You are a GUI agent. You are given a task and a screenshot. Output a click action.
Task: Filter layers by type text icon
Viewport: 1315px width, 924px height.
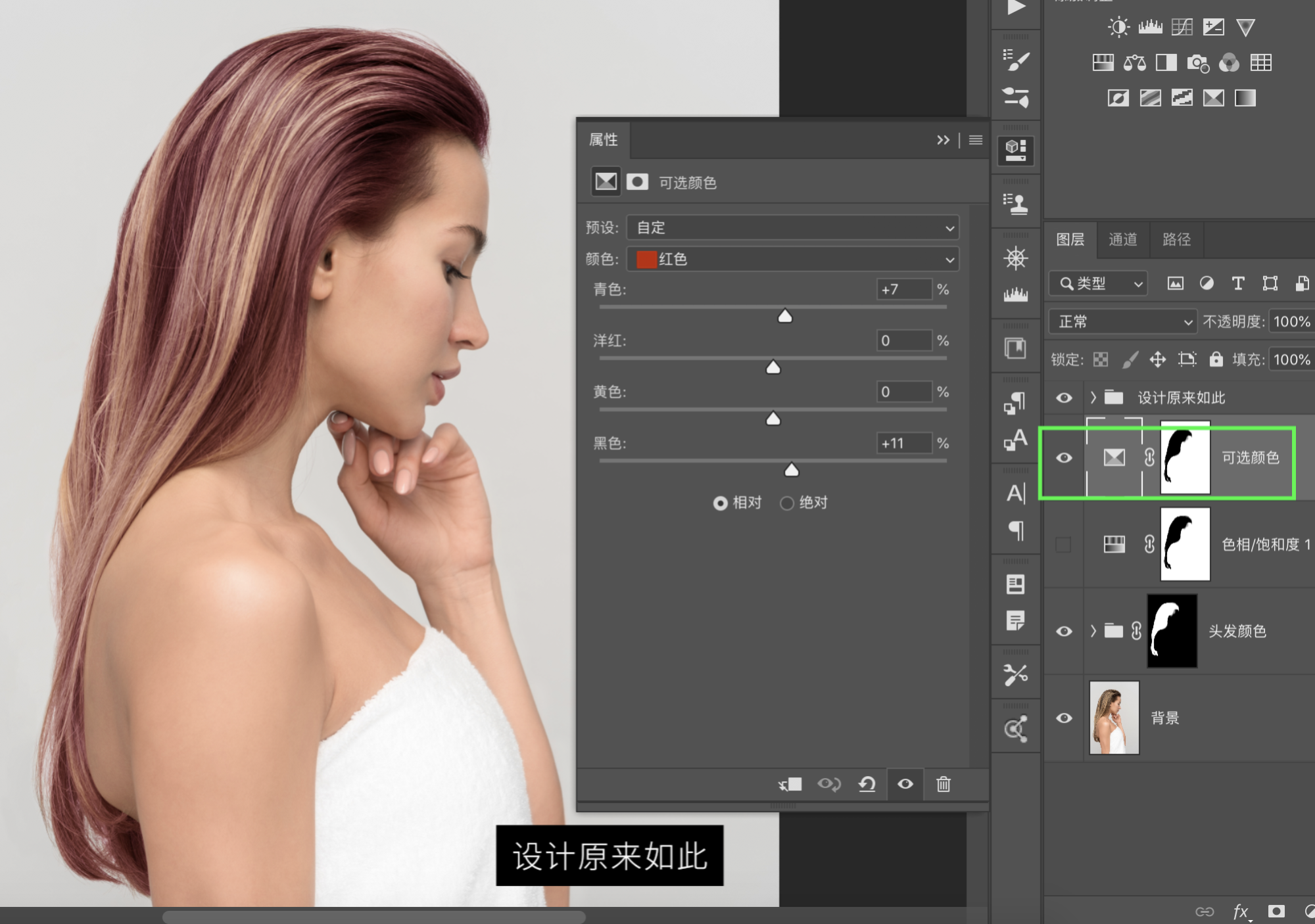click(x=1237, y=283)
